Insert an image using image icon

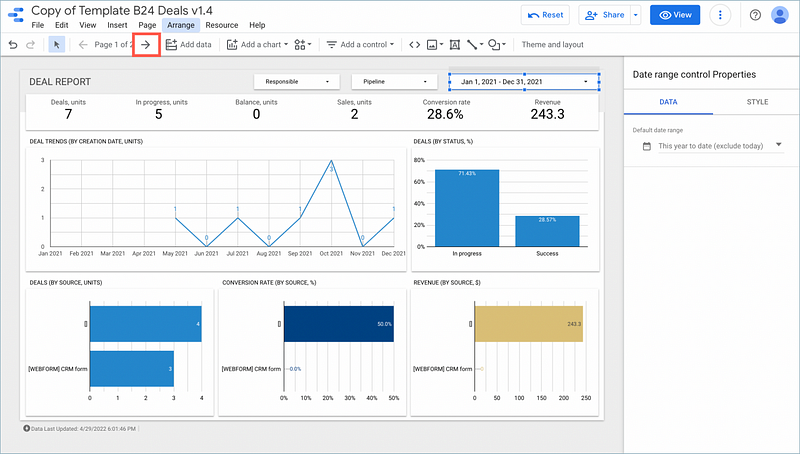point(435,45)
